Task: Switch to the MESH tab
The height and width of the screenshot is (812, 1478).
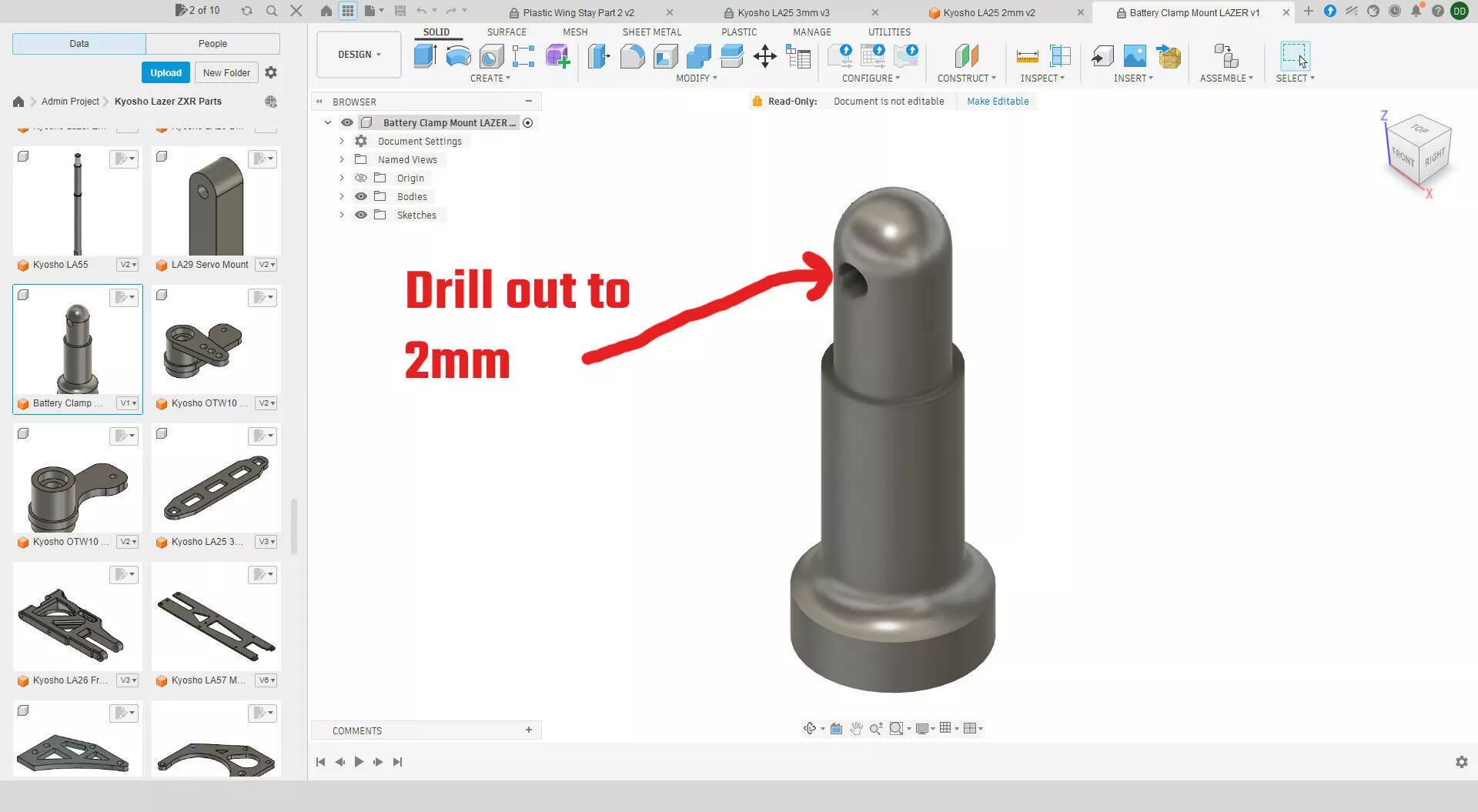Action: (x=575, y=32)
